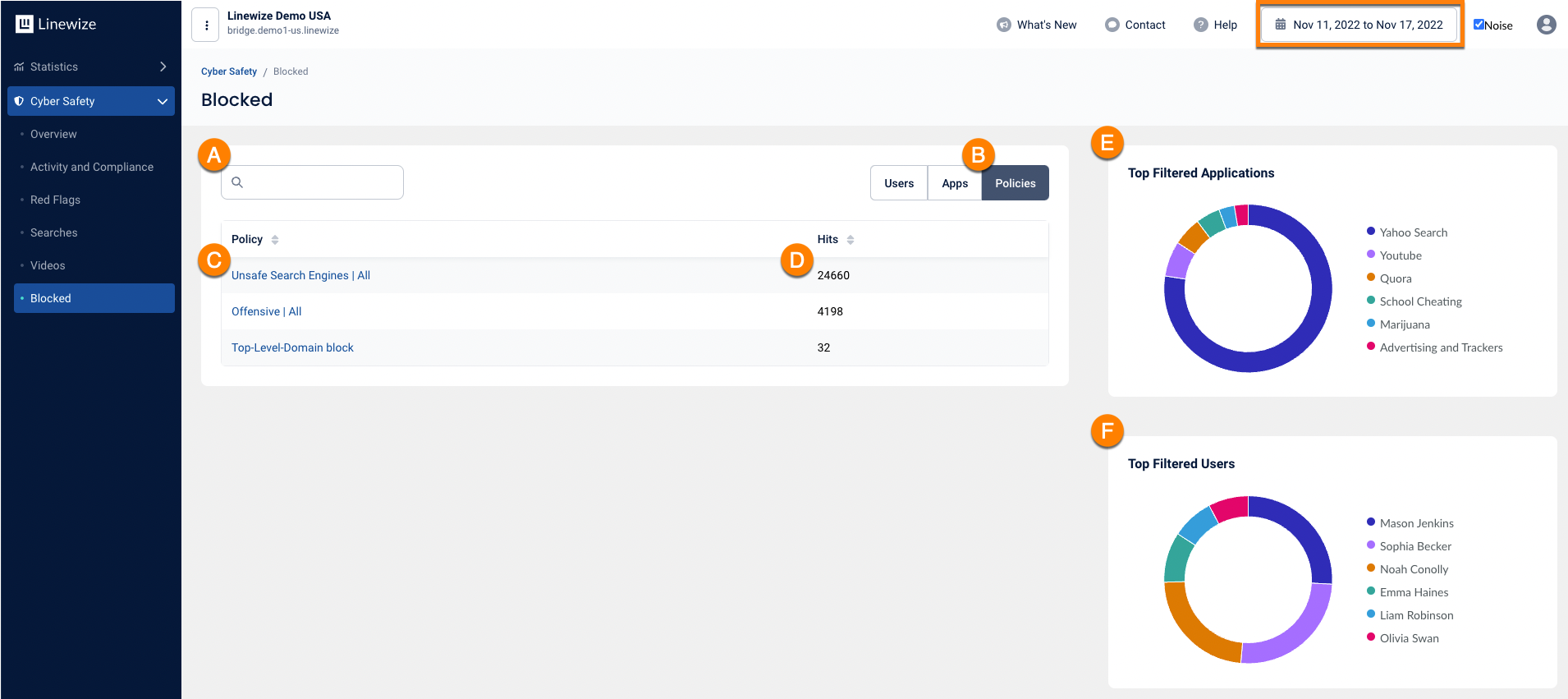Open the user profile avatar
The width and height of the screenshot is (1568, 699).
tap(1546, 25)
